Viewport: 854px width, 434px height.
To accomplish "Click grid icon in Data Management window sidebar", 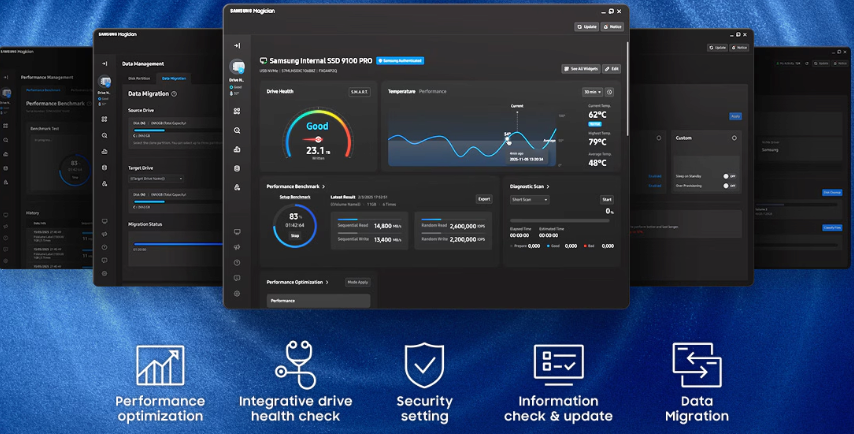I will pos(105,119).
